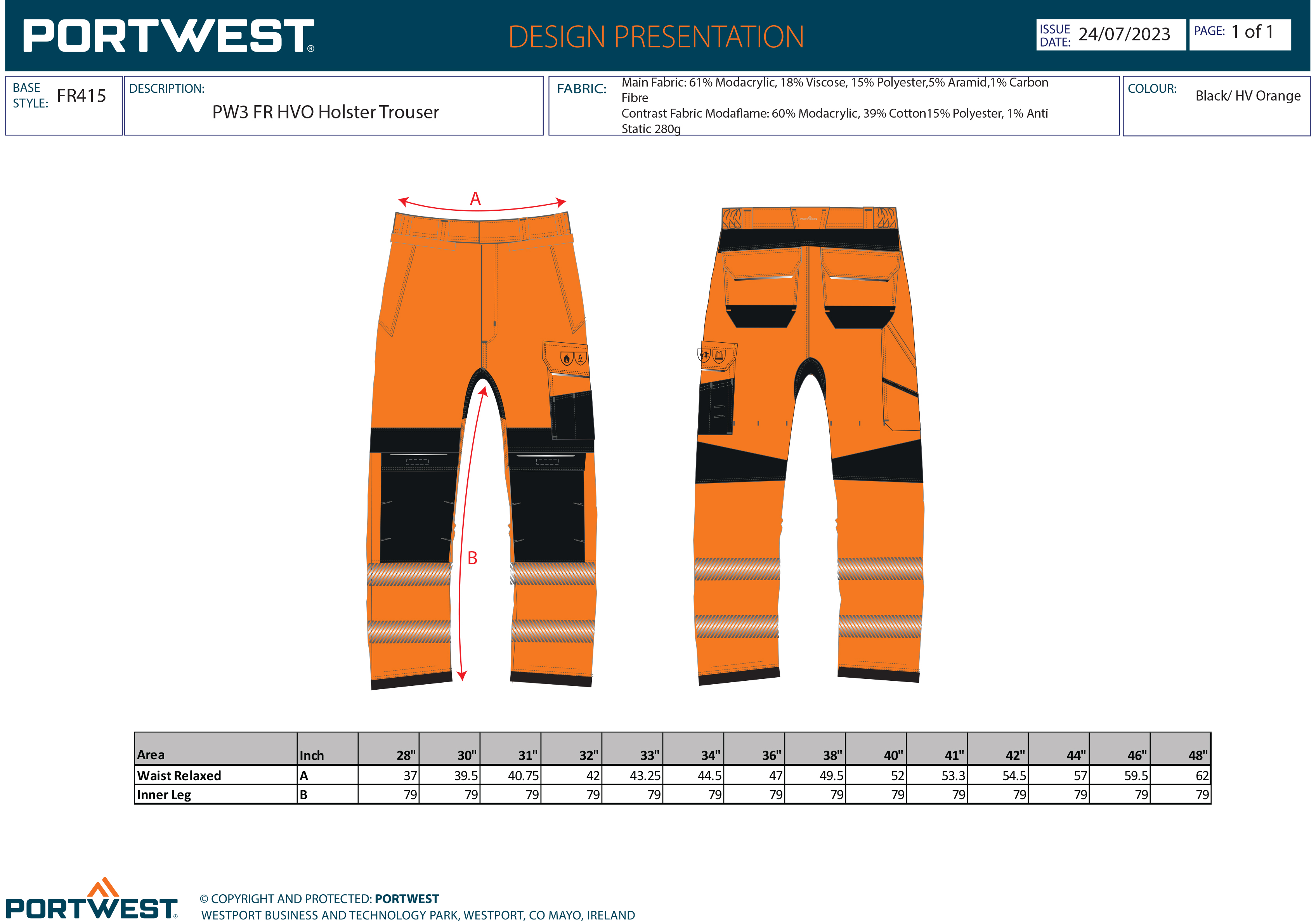This screenshot has height=921, width=1316.
Task: Click the lightning symbol on front pocket
Action: coord(581,358)
